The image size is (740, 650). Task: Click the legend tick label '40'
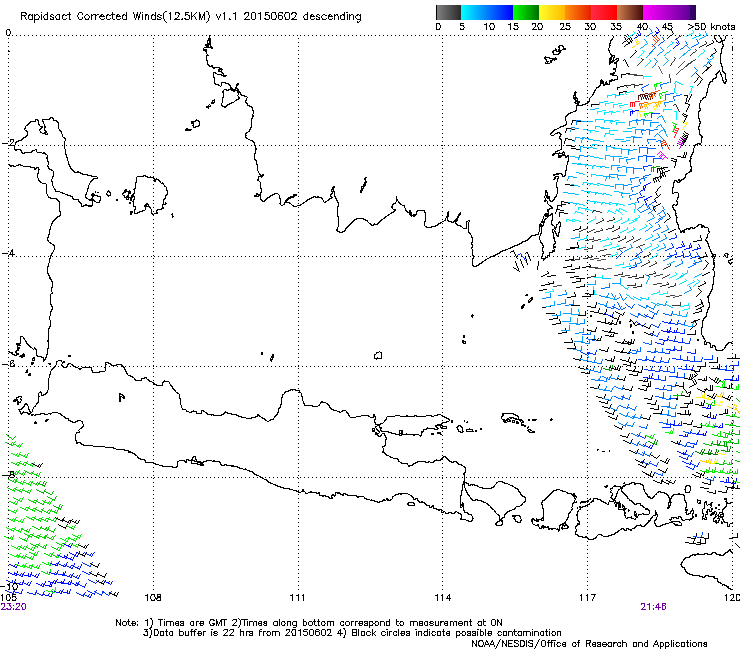point(642,27)
